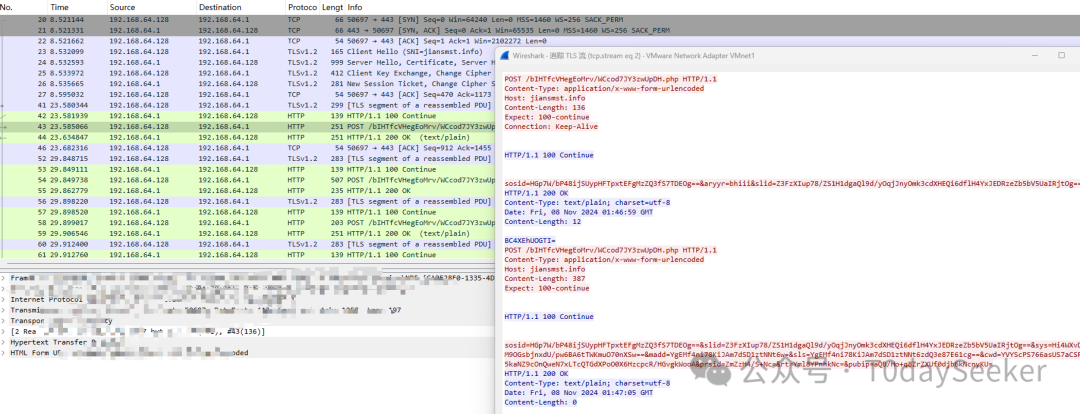
Task: Select packet 24 Server Hello, Certificate row
Action: 248,63
